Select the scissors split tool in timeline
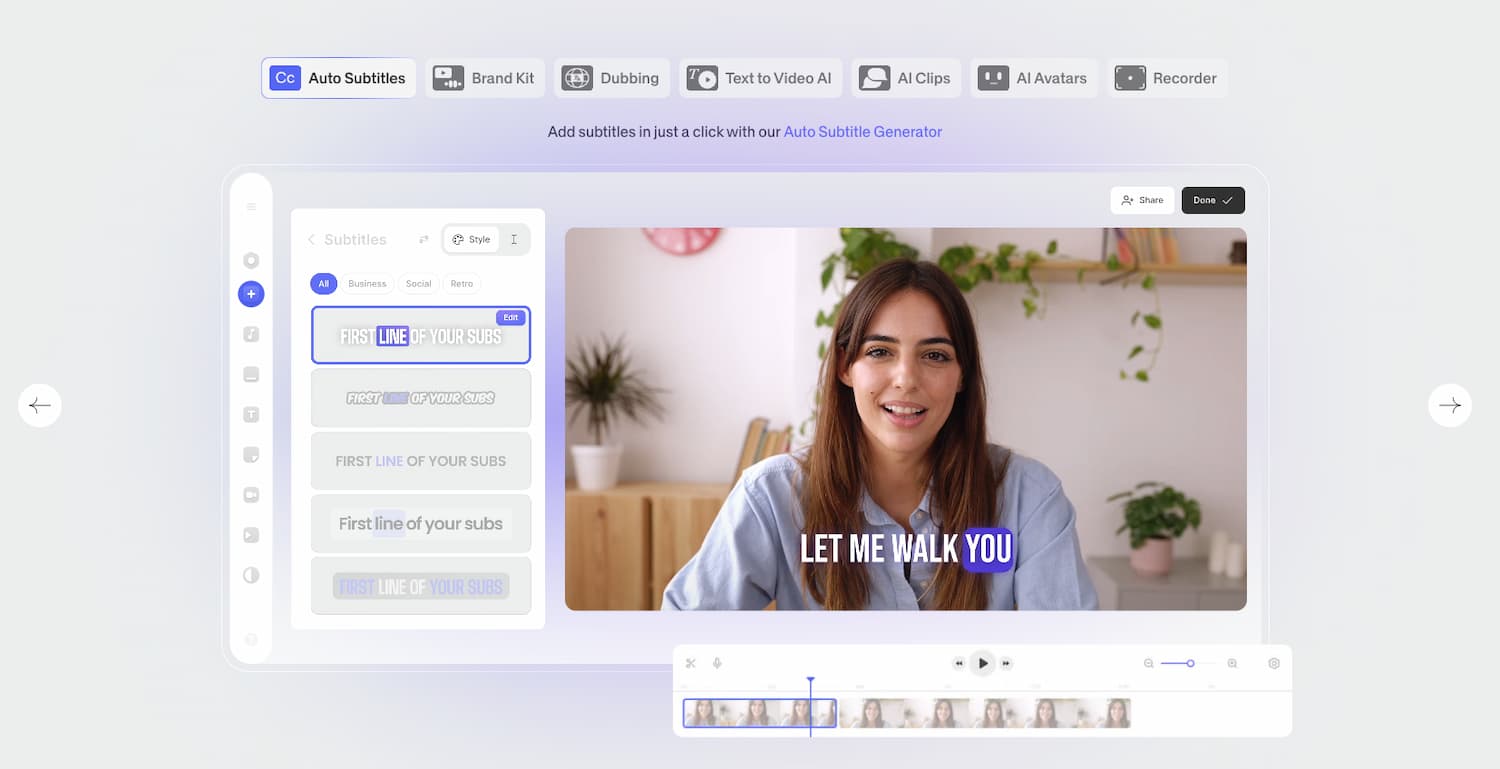Image resolution: width=1500 pixels, height=769 pixels. click(690, 662)
